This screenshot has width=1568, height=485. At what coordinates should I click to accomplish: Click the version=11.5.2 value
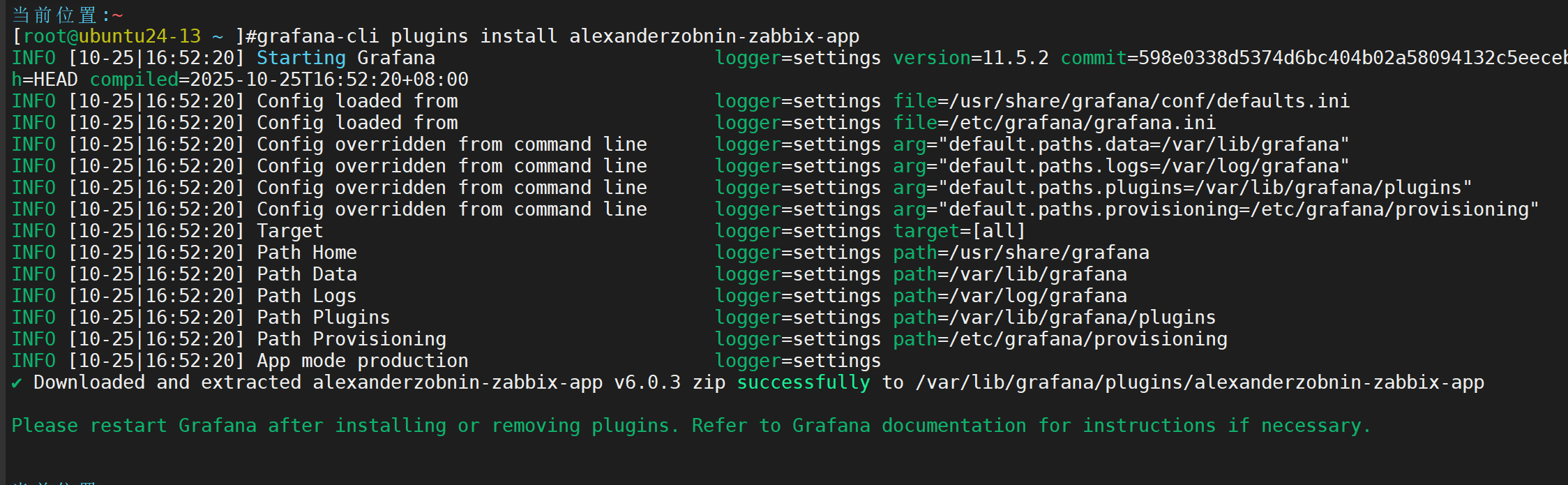(x=971, y=58)
